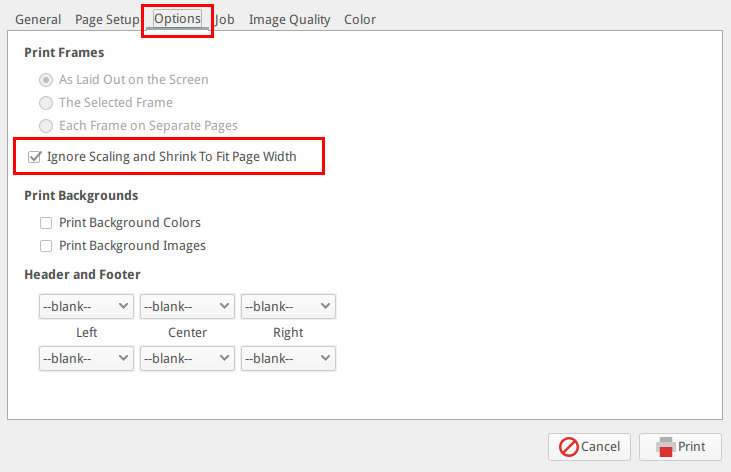The height and width of the screenshot is (472, 731).
Task: Open the bottom Left footer dropdown
Action: pyautogui.click(x=86, y=358)
